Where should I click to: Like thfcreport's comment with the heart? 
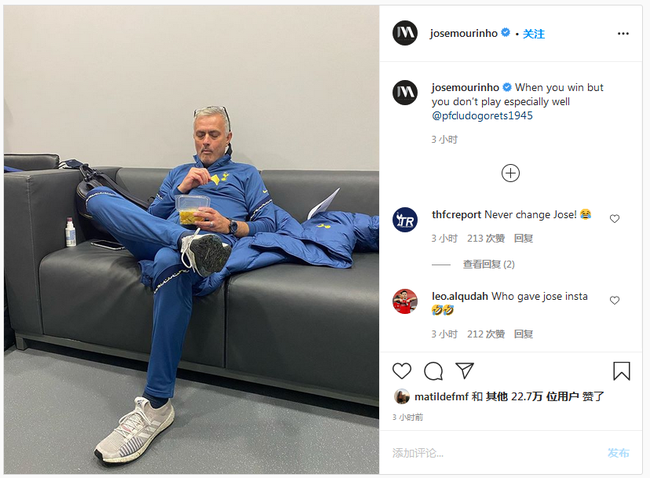pos(614,218)
